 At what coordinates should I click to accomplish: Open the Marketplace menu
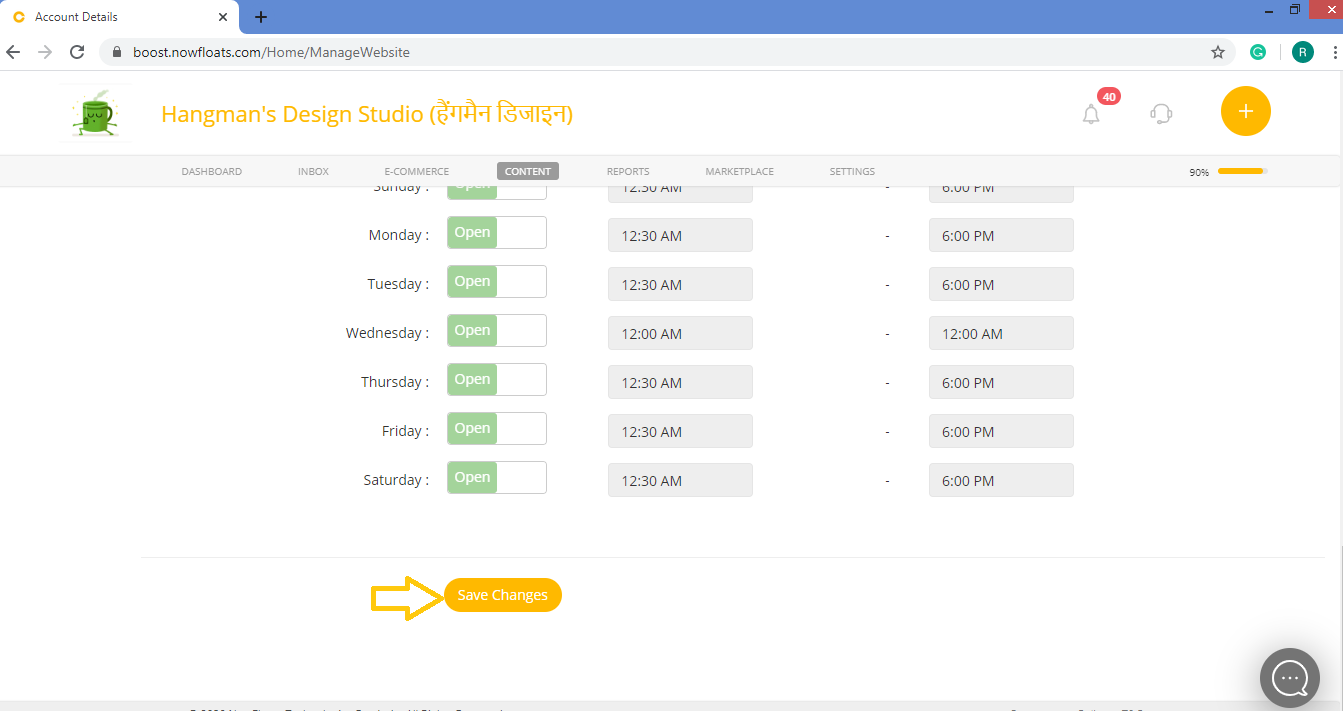(x=740, y=172)
